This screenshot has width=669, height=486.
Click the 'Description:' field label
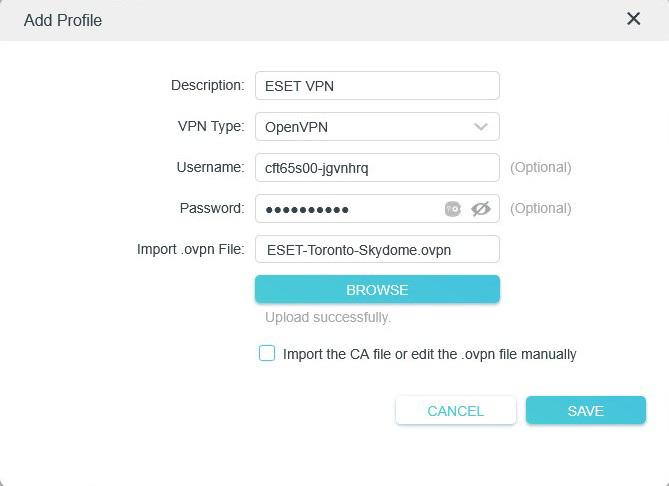click(x=207, y=85)
